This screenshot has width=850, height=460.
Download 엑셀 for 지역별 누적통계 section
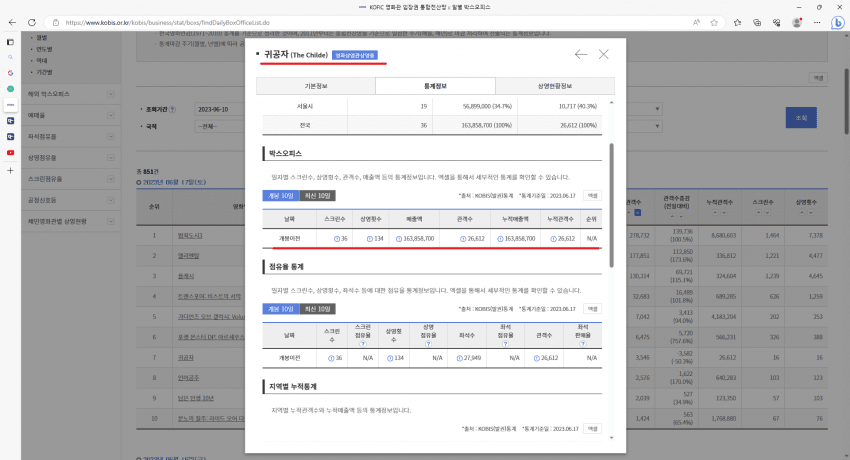tap(593, 429)
